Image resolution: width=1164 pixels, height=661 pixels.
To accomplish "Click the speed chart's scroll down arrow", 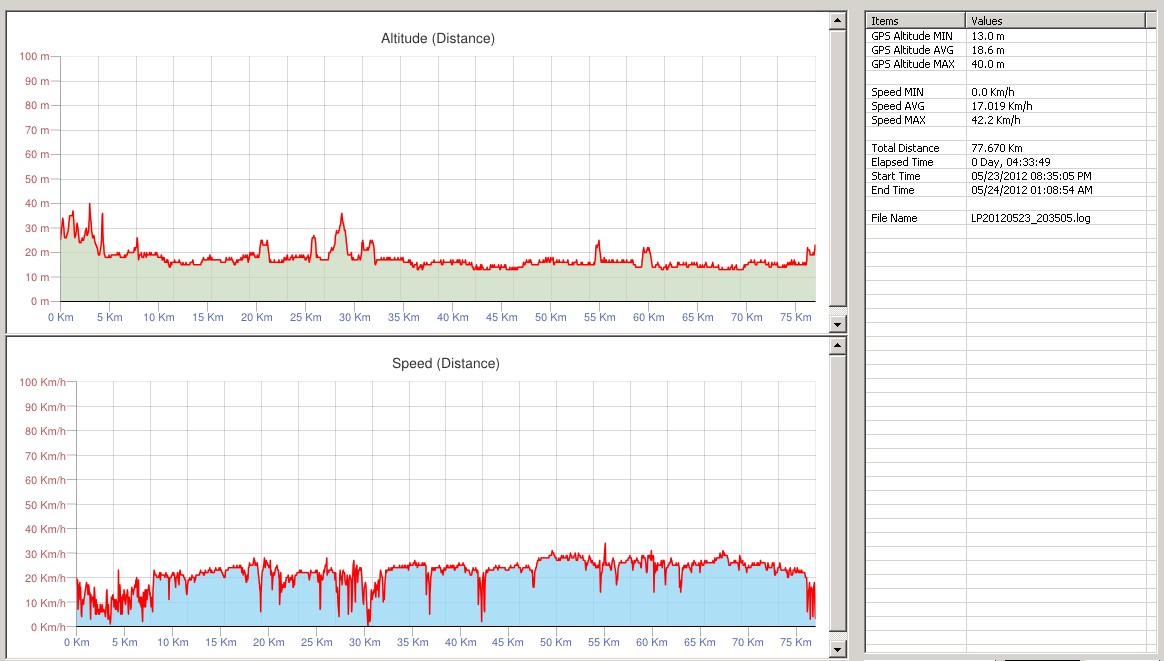I will (x=838, y=650).
